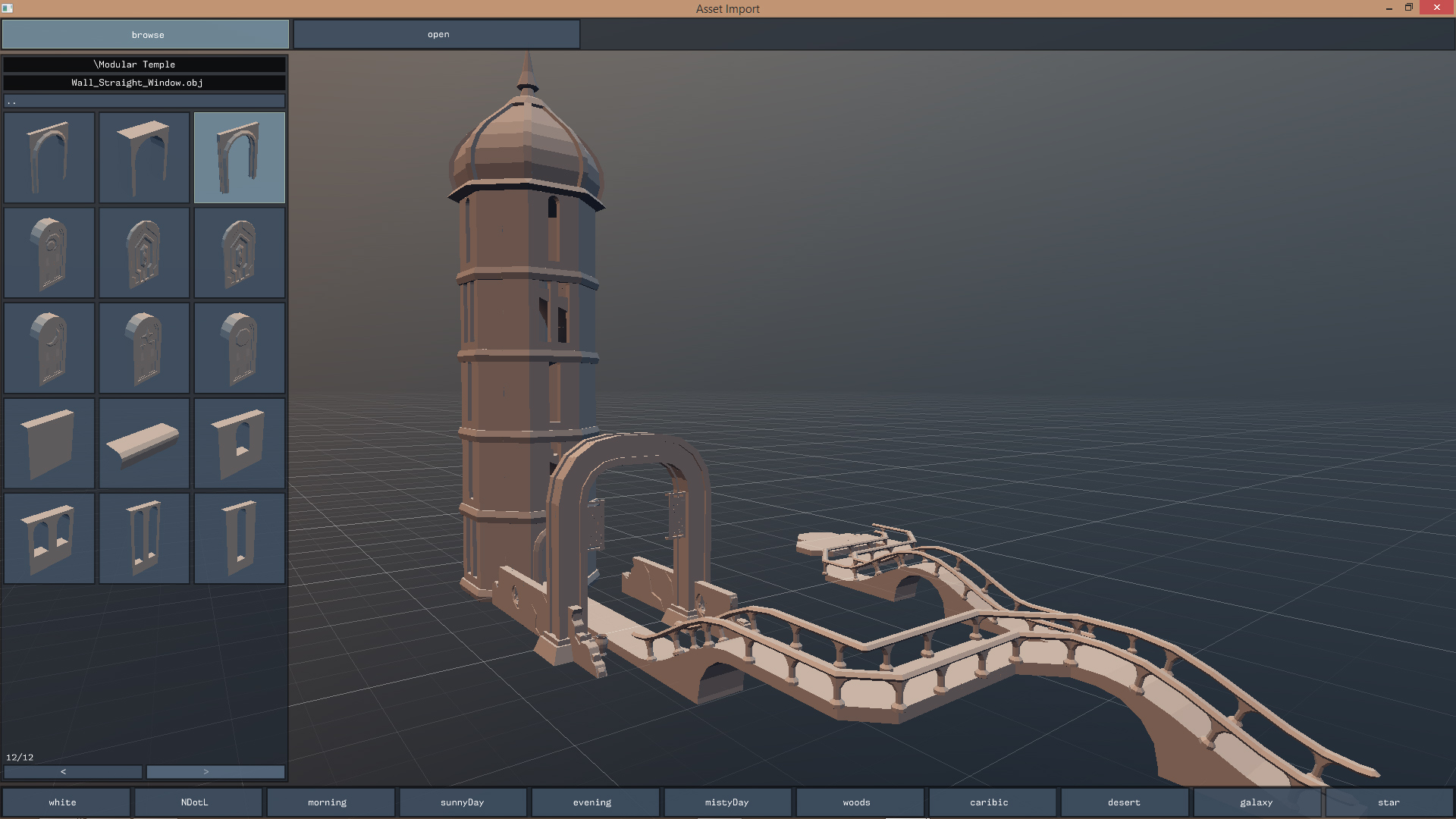Pick the last door thumbnail in second row
The image size is (1456, 819).
pyautogui.click(x=240, y=253)
